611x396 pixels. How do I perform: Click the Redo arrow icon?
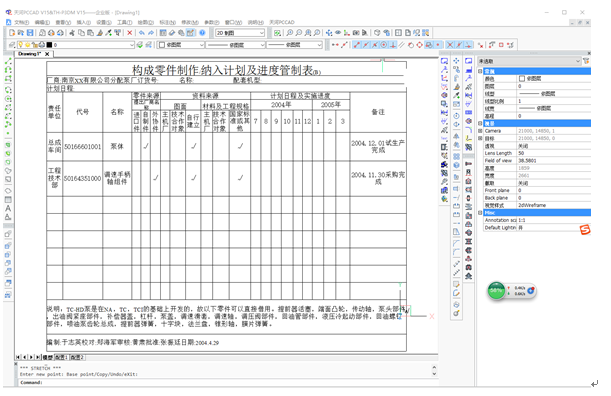coord(150,33)
